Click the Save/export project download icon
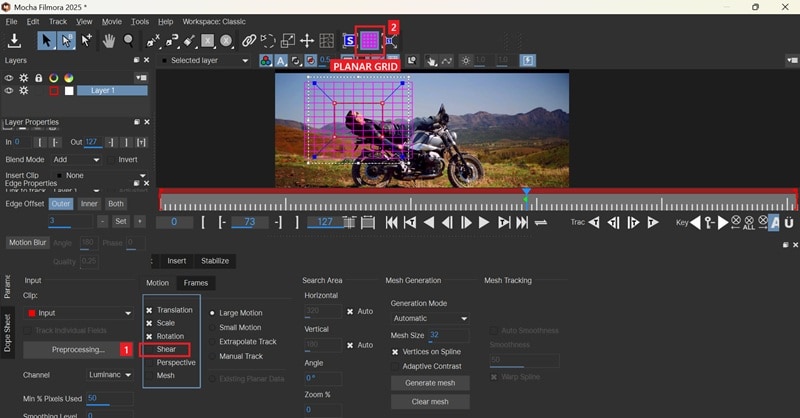 pos(14,40)
